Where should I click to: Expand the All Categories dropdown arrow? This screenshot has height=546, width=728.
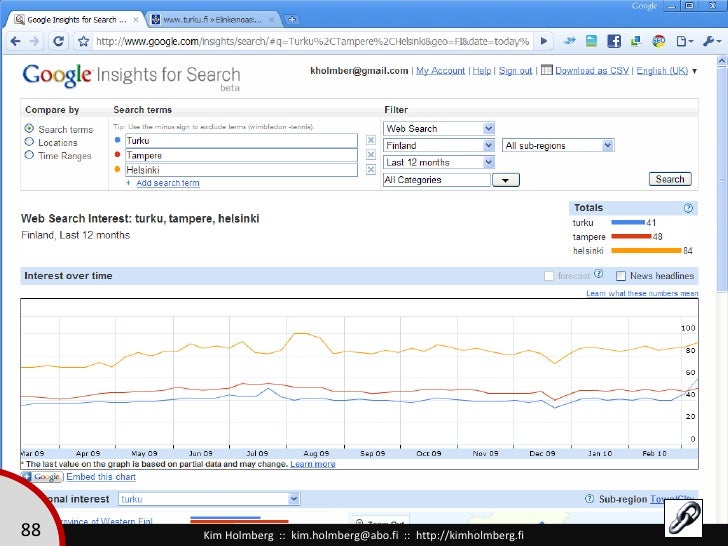tap(506, 180)
